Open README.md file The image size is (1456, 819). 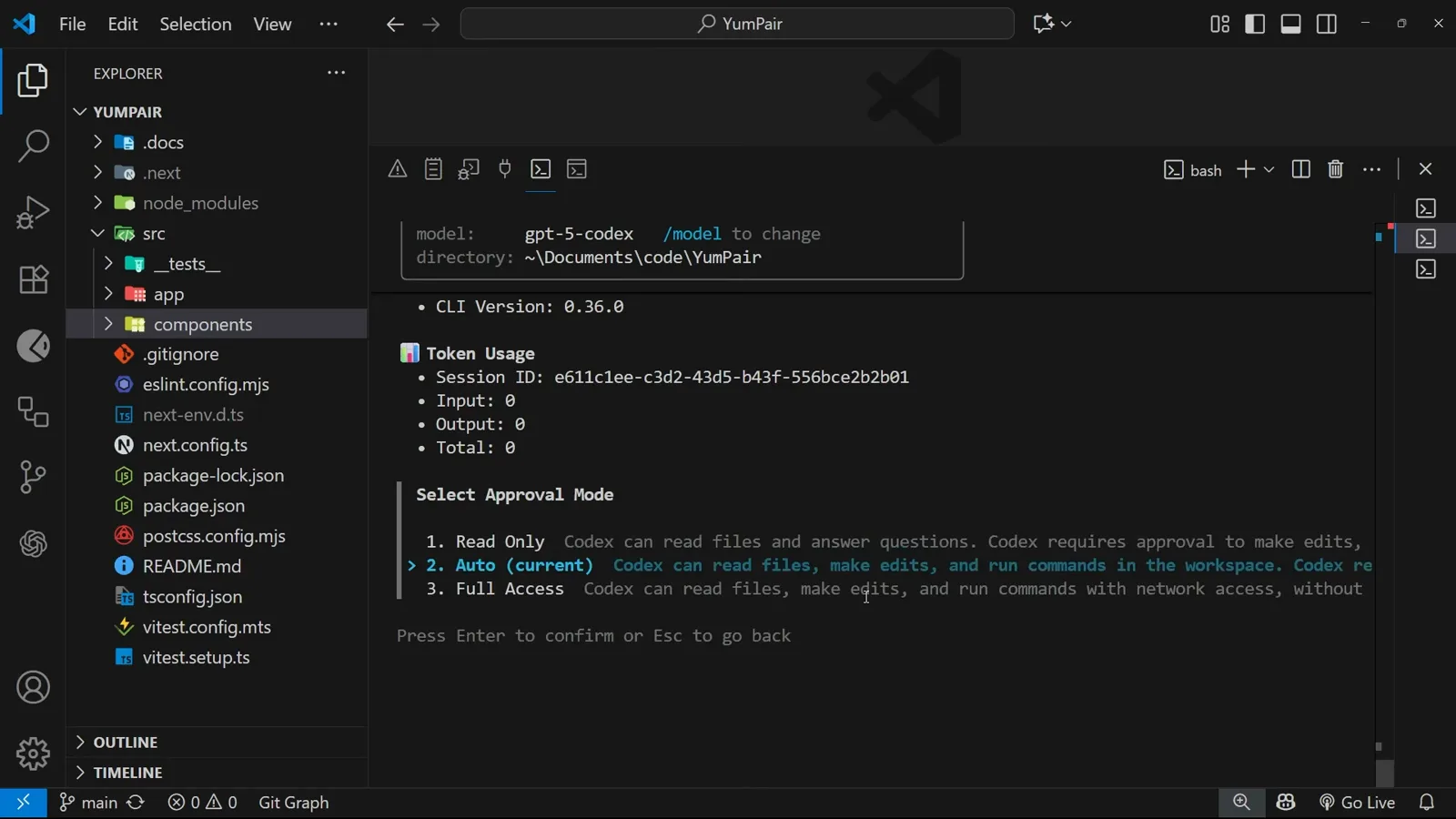pyautogui.click(x=191, y=566)
